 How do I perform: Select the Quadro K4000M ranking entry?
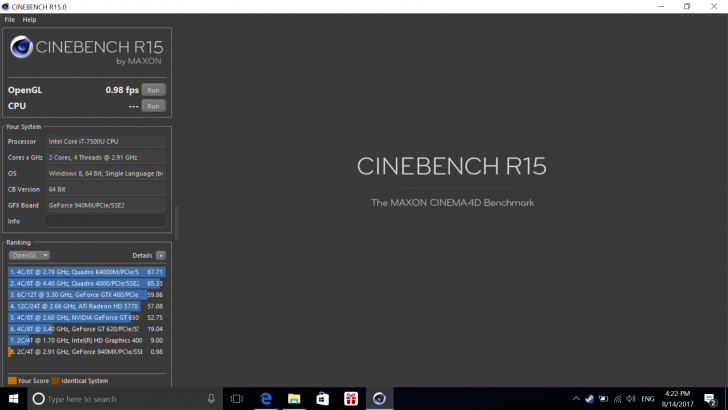[85, 271]
